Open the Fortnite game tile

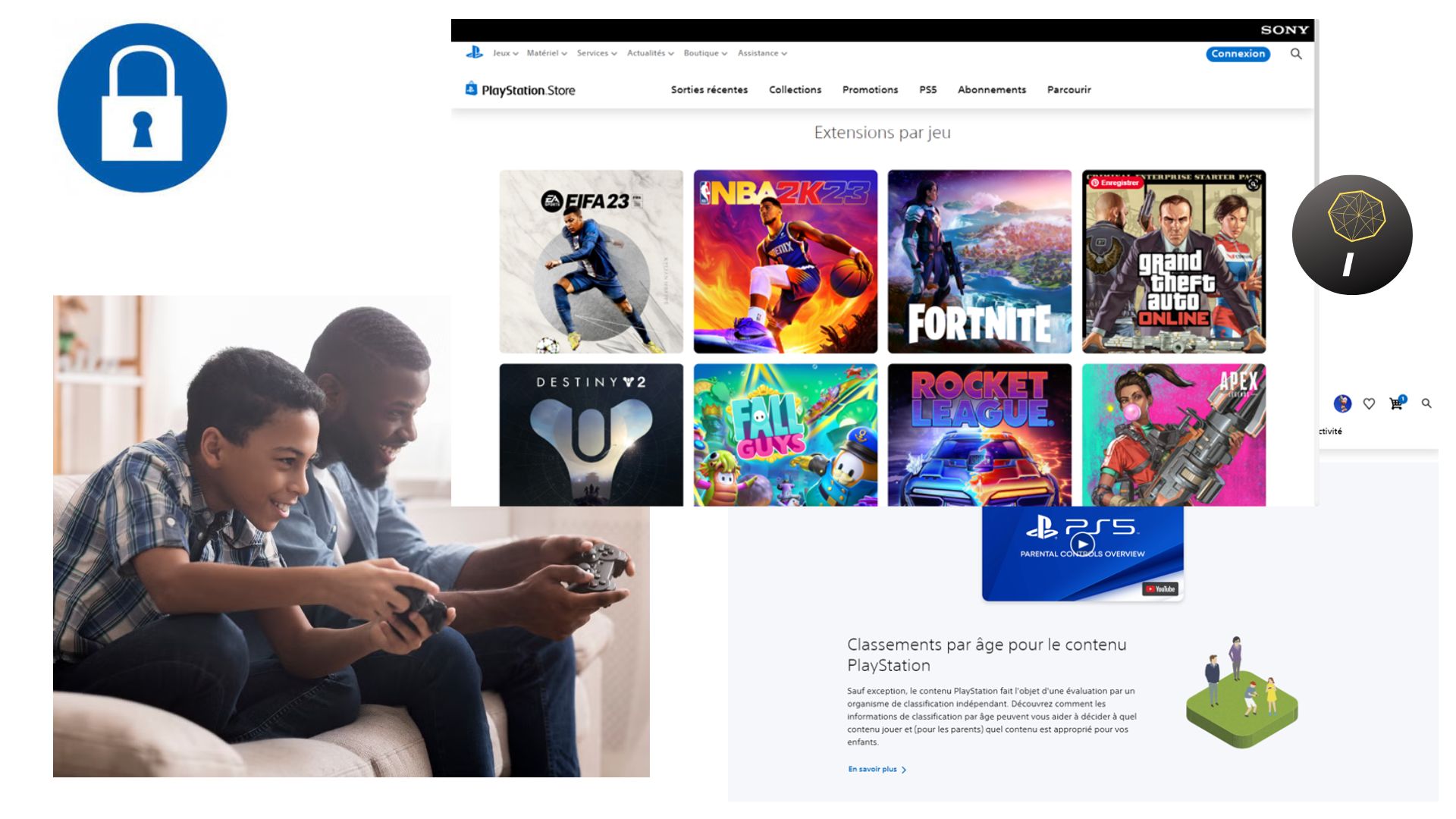tap(979, 262)
